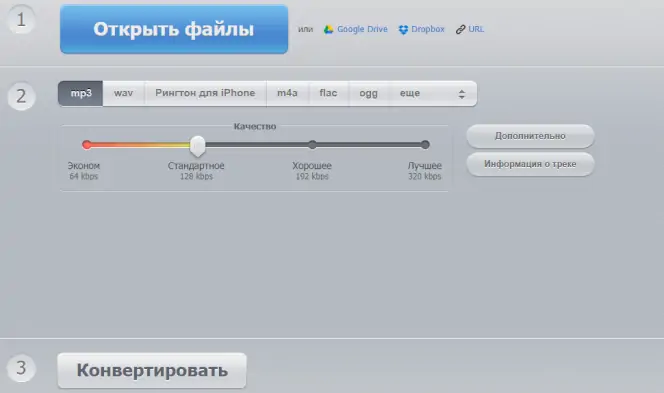Switch to the wav format tab
The width and height of the screenshot is (664, 393).
click(124, 93)
